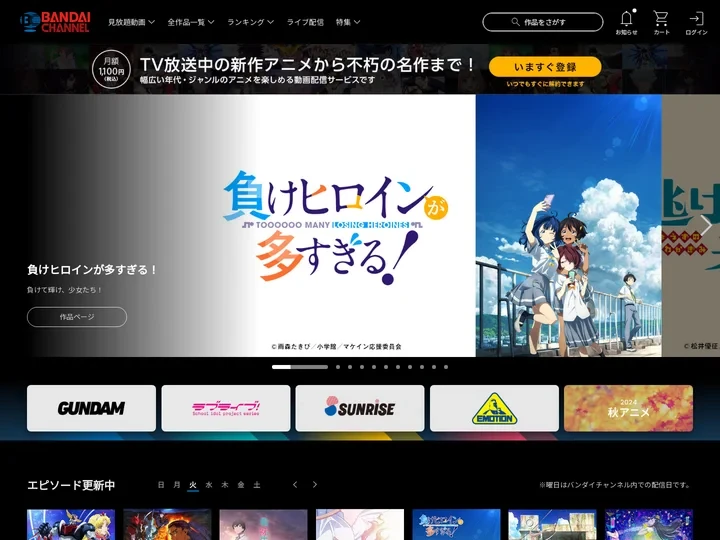
Task: Click the 負けヒロインが多すぎる！ banner logo
Action: (x=335, y=227)
